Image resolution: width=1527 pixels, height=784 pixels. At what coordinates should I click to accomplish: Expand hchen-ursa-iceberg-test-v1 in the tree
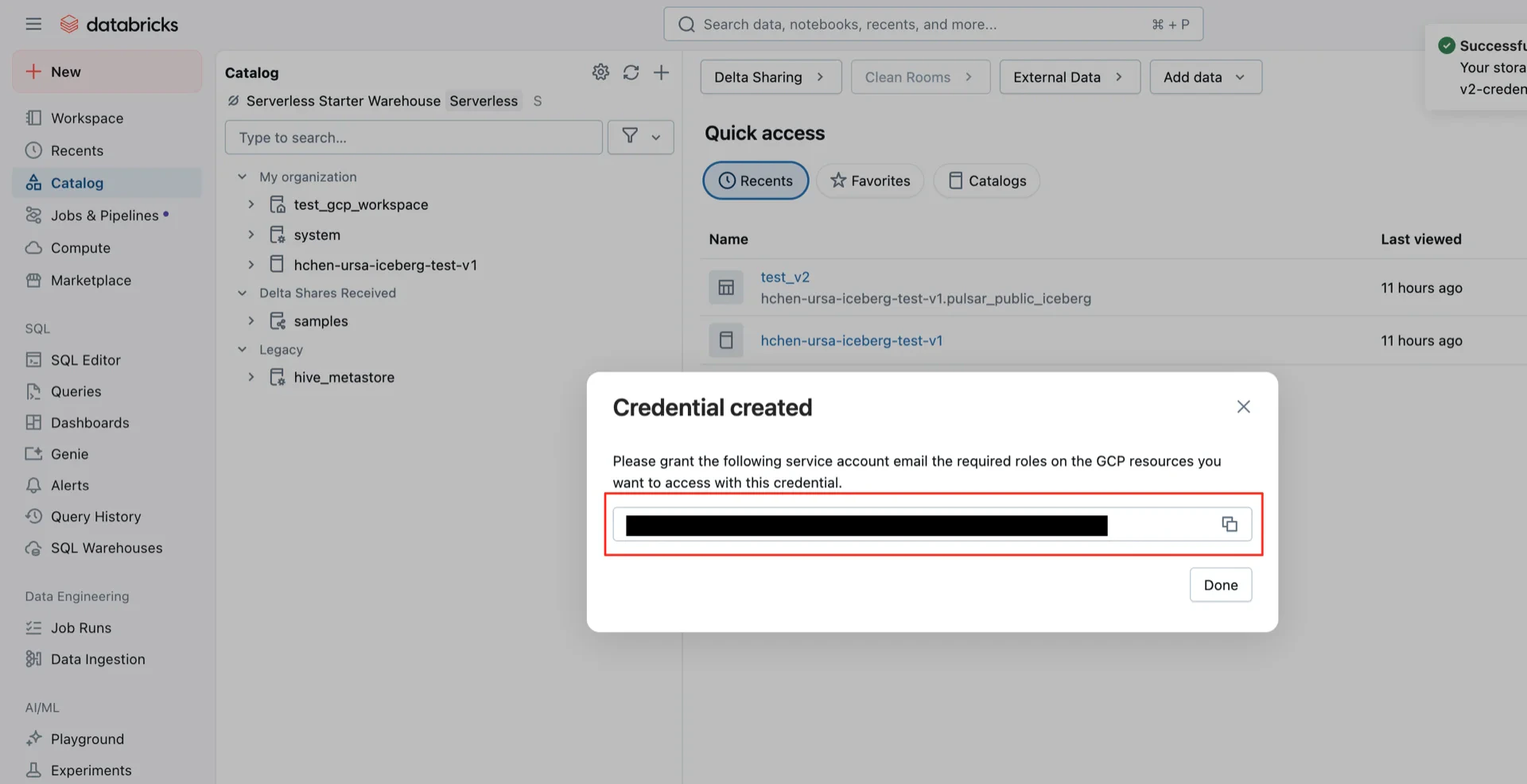(x=251, y=265)
